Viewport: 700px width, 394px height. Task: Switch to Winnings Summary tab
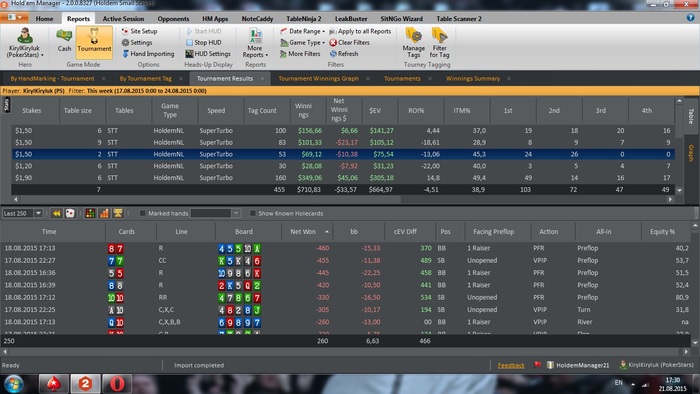tap(473, 79)
